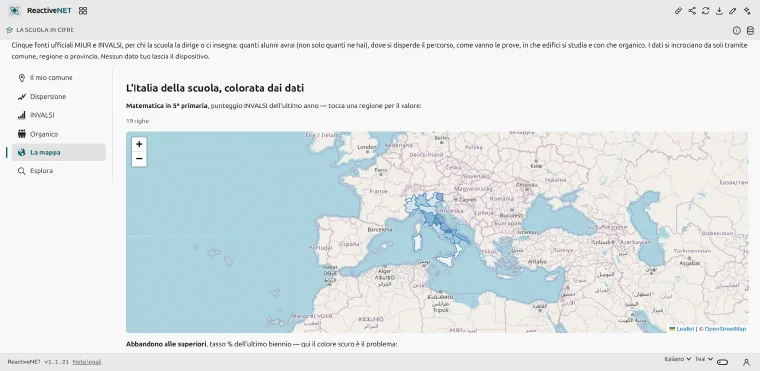Click the download icon in the top bar
The width and height of the screenshot is (760, 371).
[719, 11]
